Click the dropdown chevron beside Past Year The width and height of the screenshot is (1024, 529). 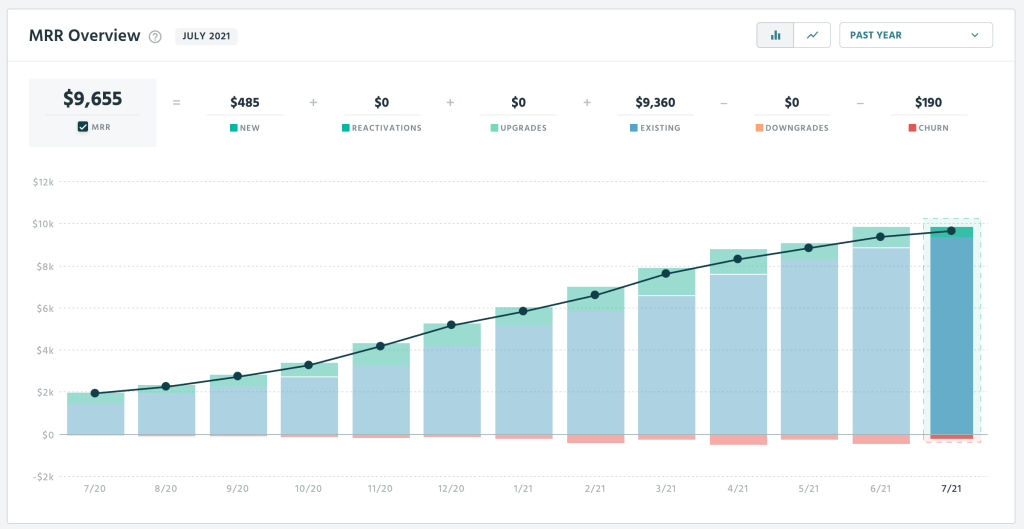pos(975,35)
